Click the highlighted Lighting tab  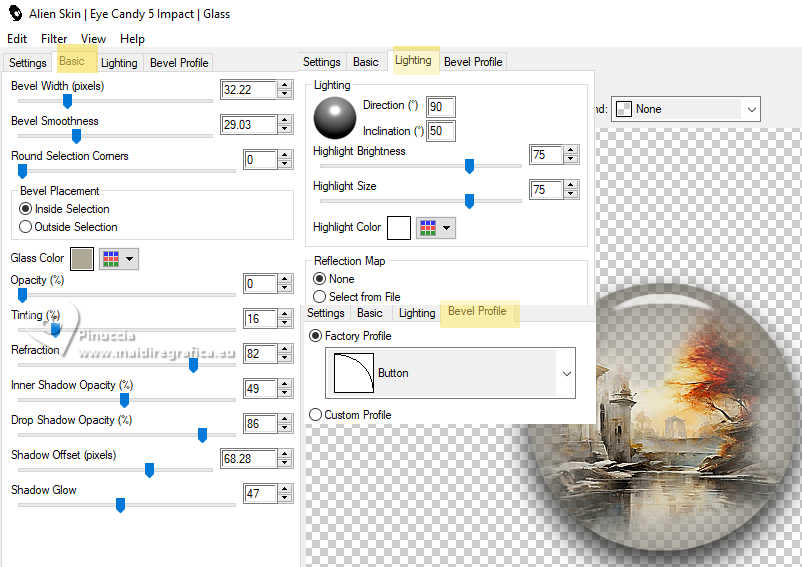click(x=413, y=60)
